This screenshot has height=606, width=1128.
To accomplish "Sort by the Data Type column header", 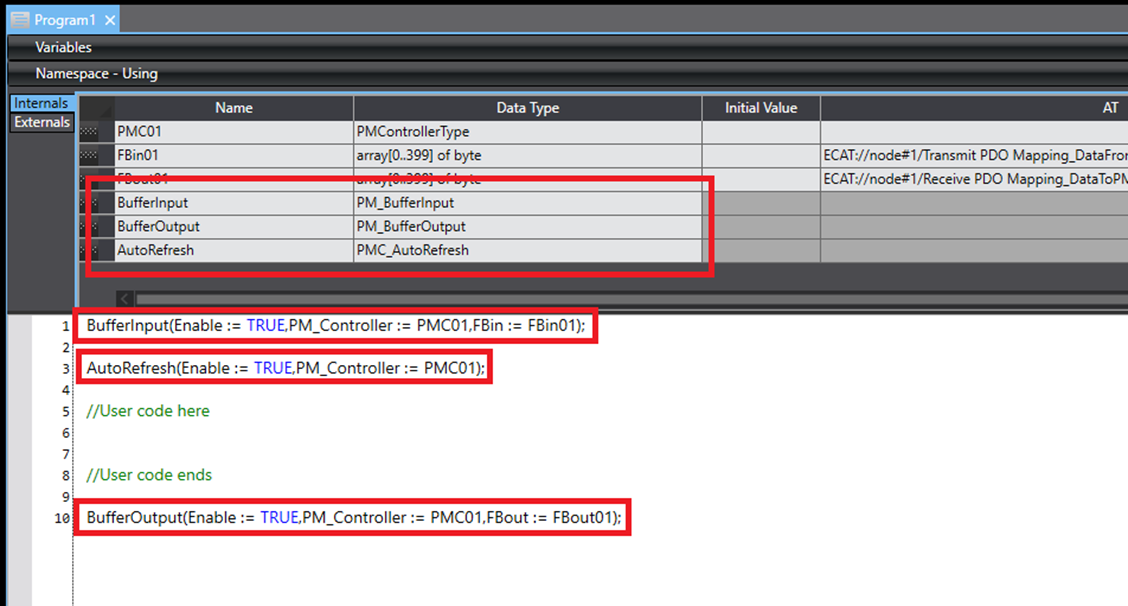I will pyautogui.click(x=527, y=108).
